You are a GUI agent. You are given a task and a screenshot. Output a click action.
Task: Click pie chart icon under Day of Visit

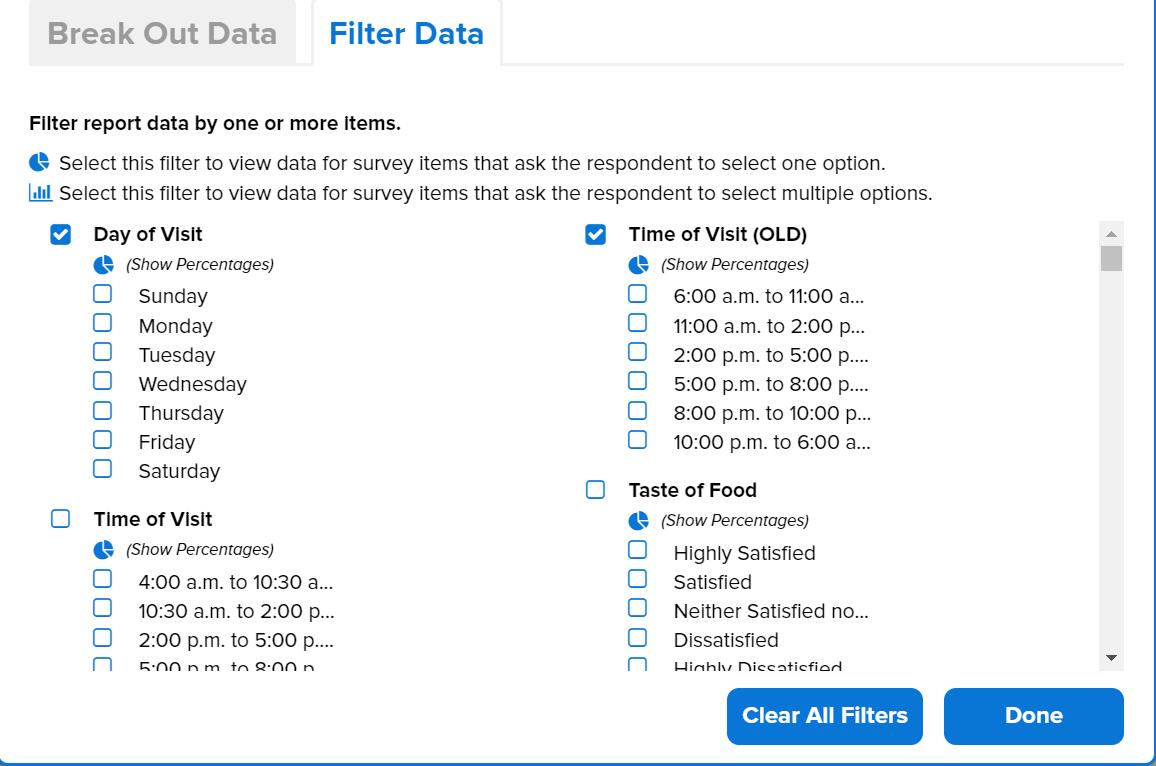pyautogui.click(x=104, y=265)
